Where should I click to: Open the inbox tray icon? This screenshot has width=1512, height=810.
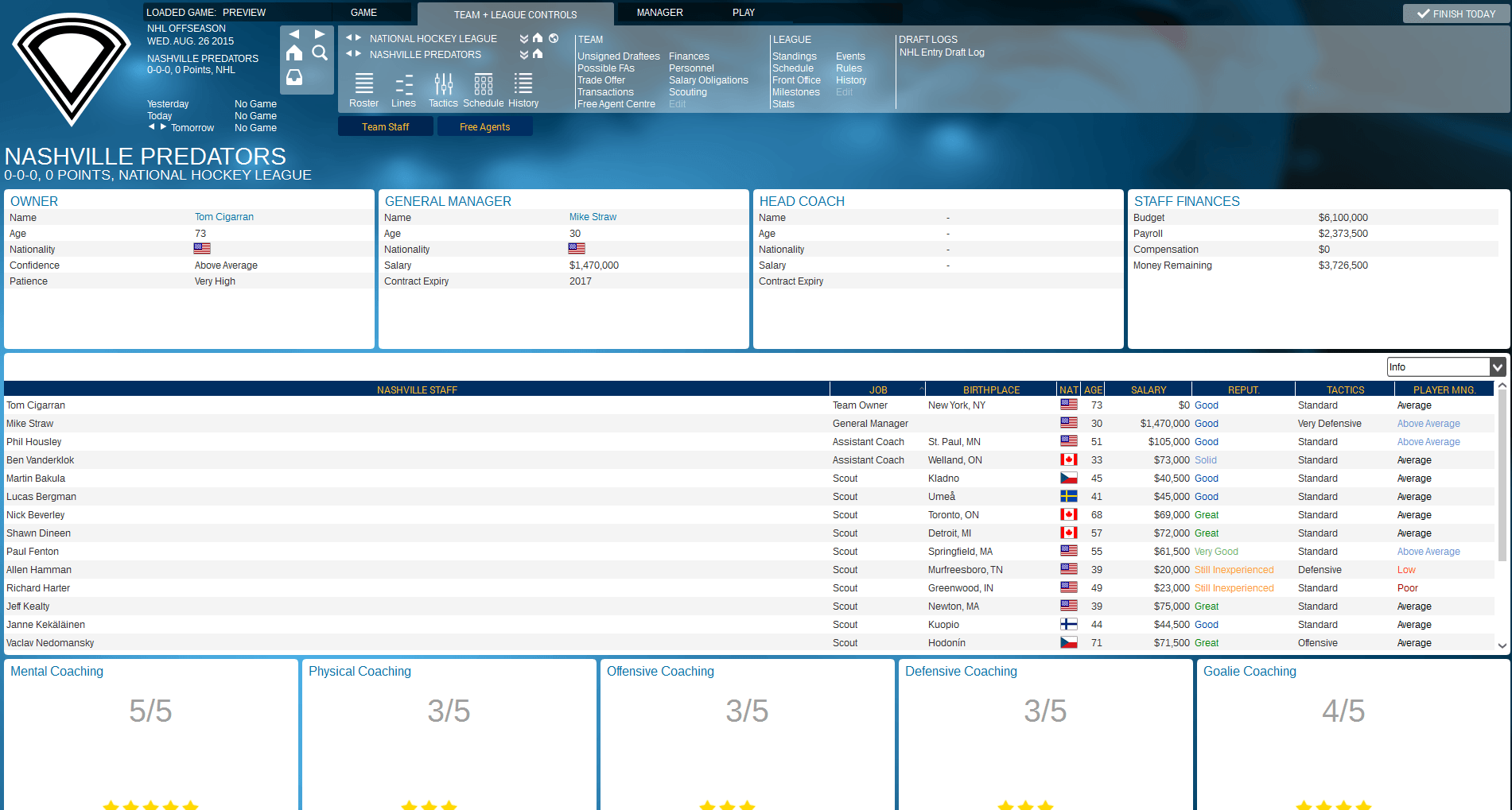point(294,77)
